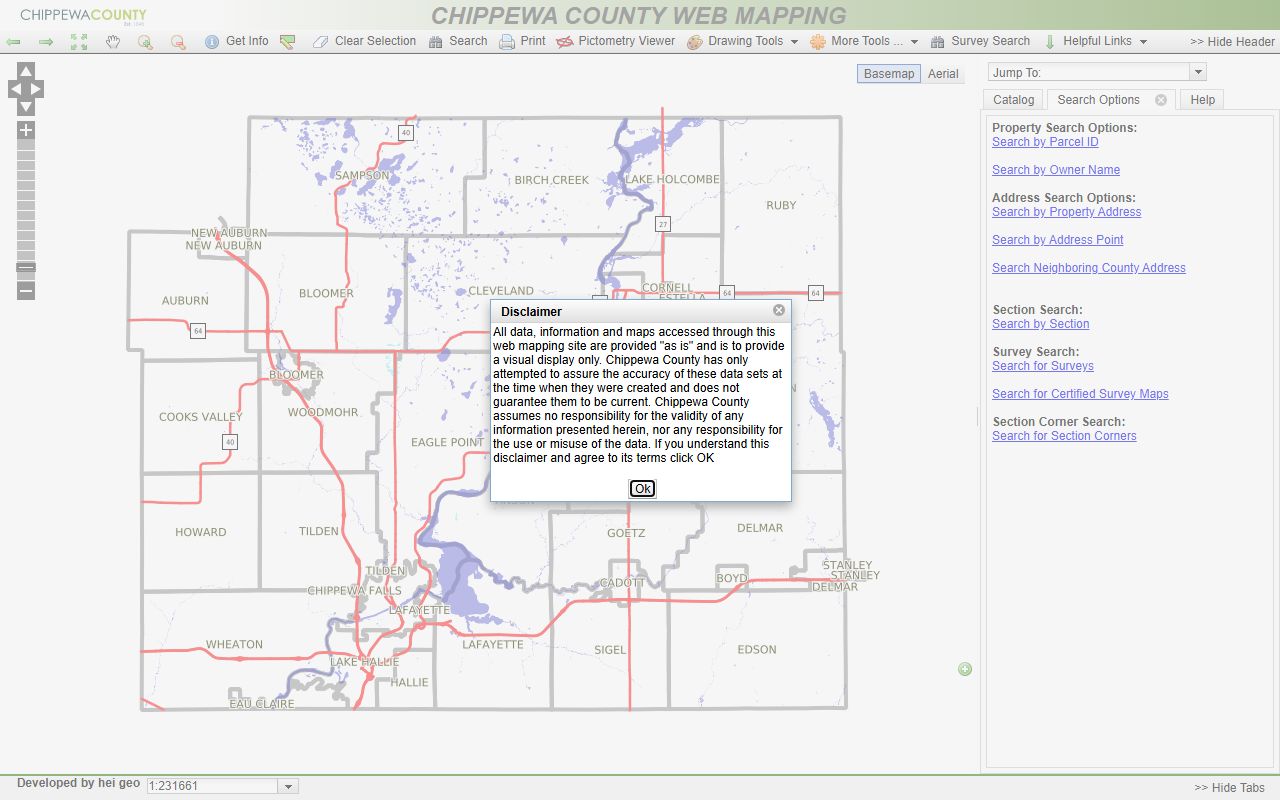The height and width of the screenshot is (800, 1280).
Task: Click the LAKE HOLCOMBE map label
Action: point(672,179)
